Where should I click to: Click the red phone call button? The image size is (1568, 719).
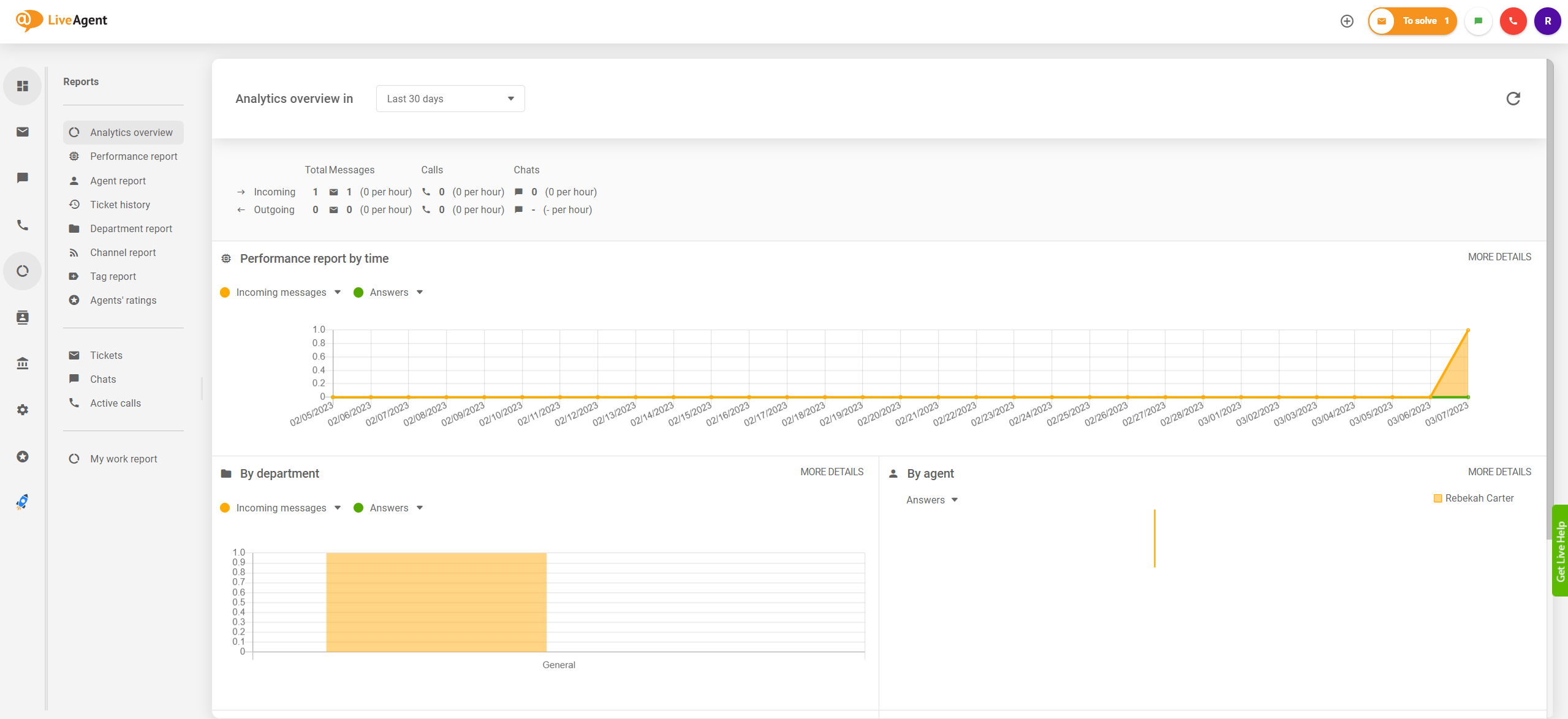1513,21
